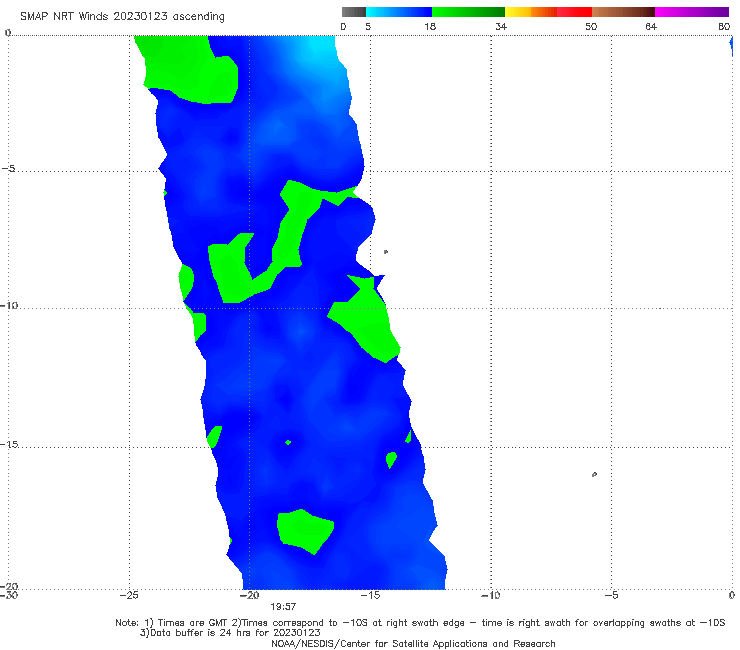Image resolution: width=740 pixels, height=650 pixels.
Task: Click the title 'SMAP NRT Winds 20230123 ascending'
Action: coord(122,16)
